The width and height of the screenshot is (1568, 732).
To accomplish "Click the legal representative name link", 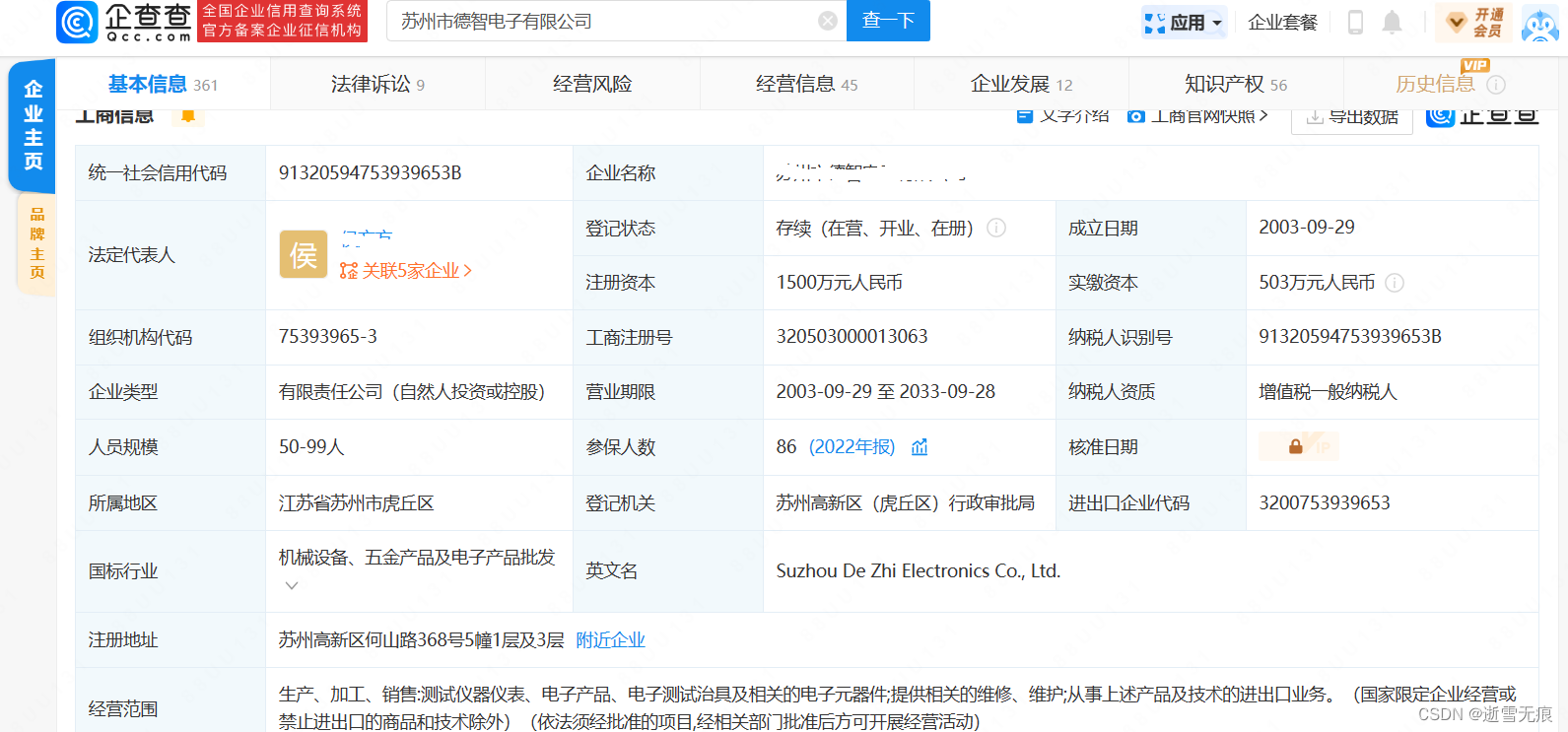I will point(367,237).
